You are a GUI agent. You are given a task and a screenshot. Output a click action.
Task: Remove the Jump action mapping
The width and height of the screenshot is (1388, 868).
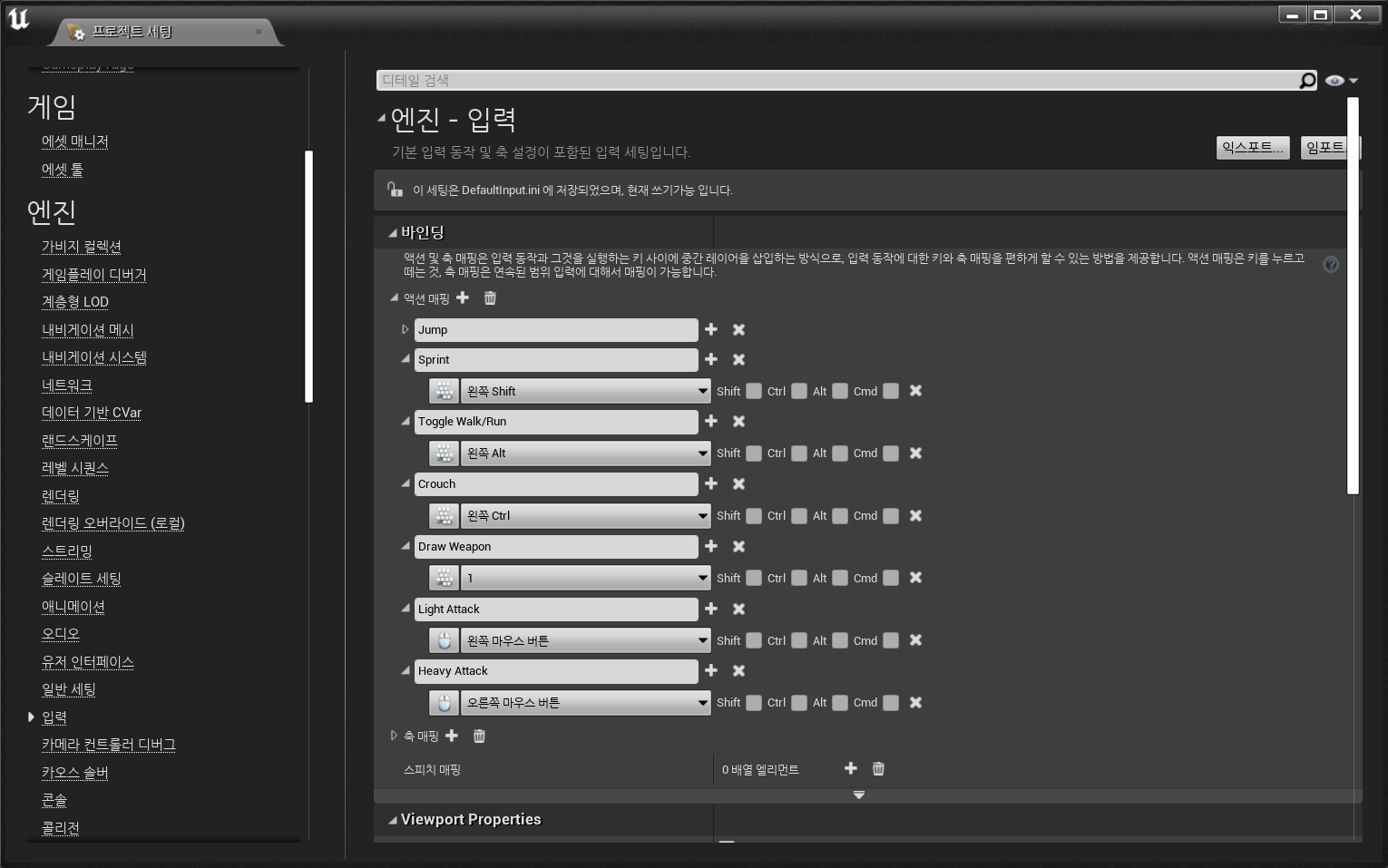[x=738, y=330]
